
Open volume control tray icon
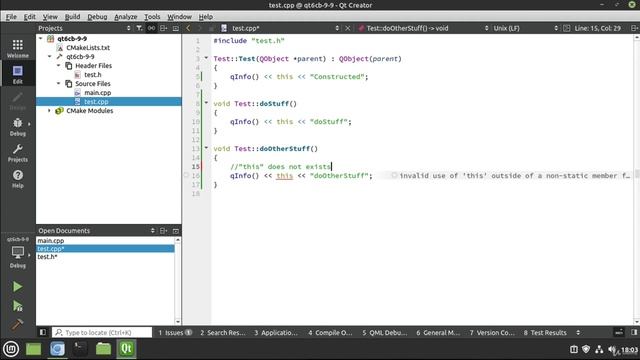(x=612, y=349)
